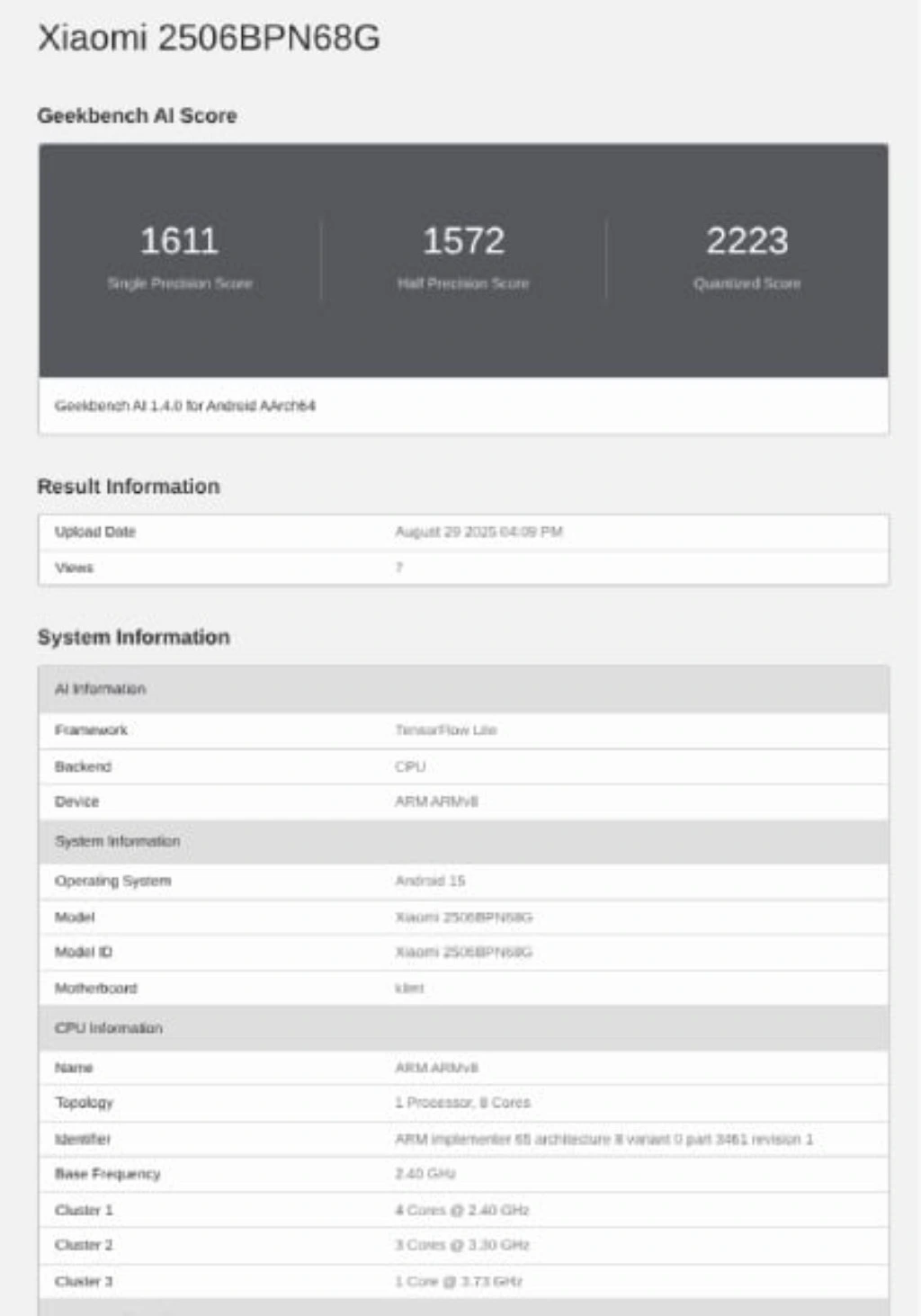Click the AI Information section header
The image size is (921, 1316).
[100, 689]
